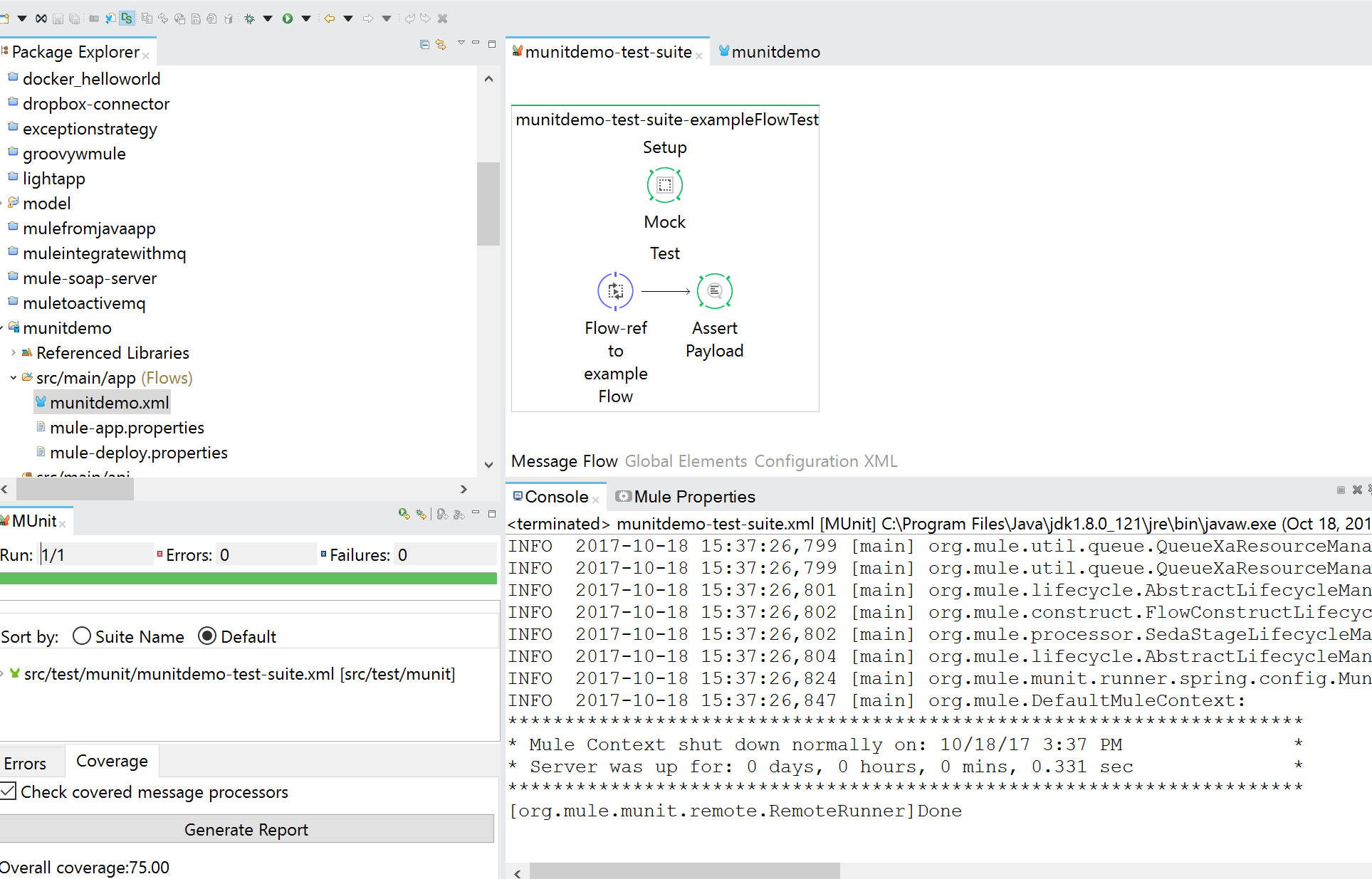Click the green MUnit progress bar
The height and width of the screenshot is (879, 1372).
click(248, 578)
